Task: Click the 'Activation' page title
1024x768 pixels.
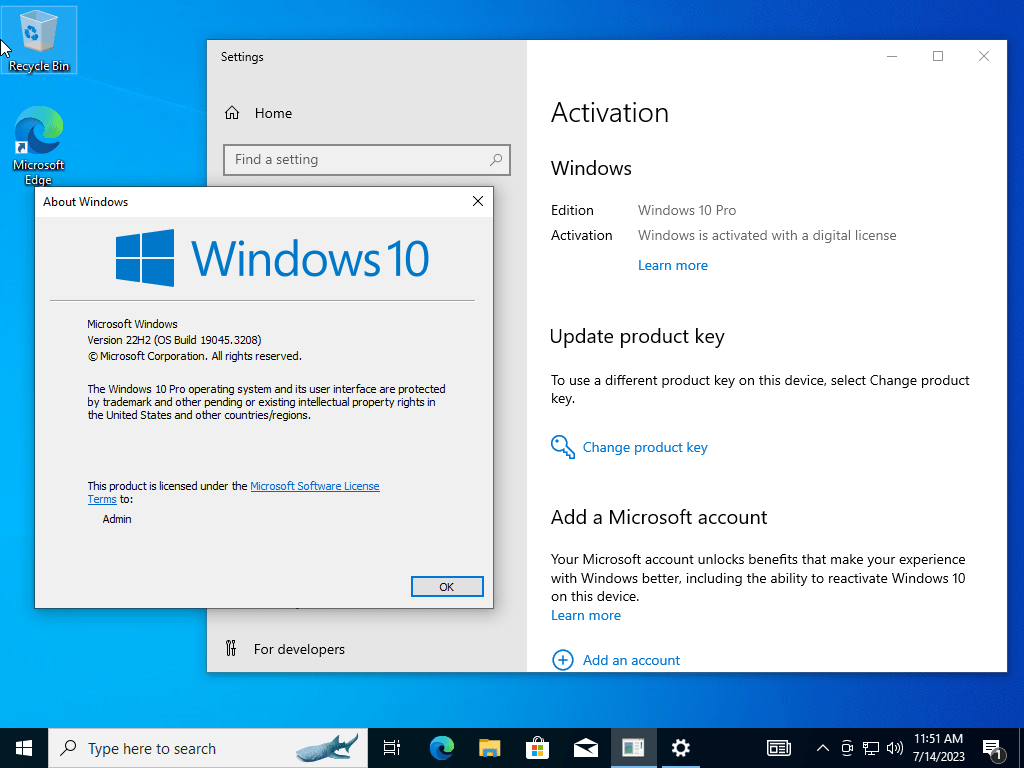Action: click(x=610, y=112)
